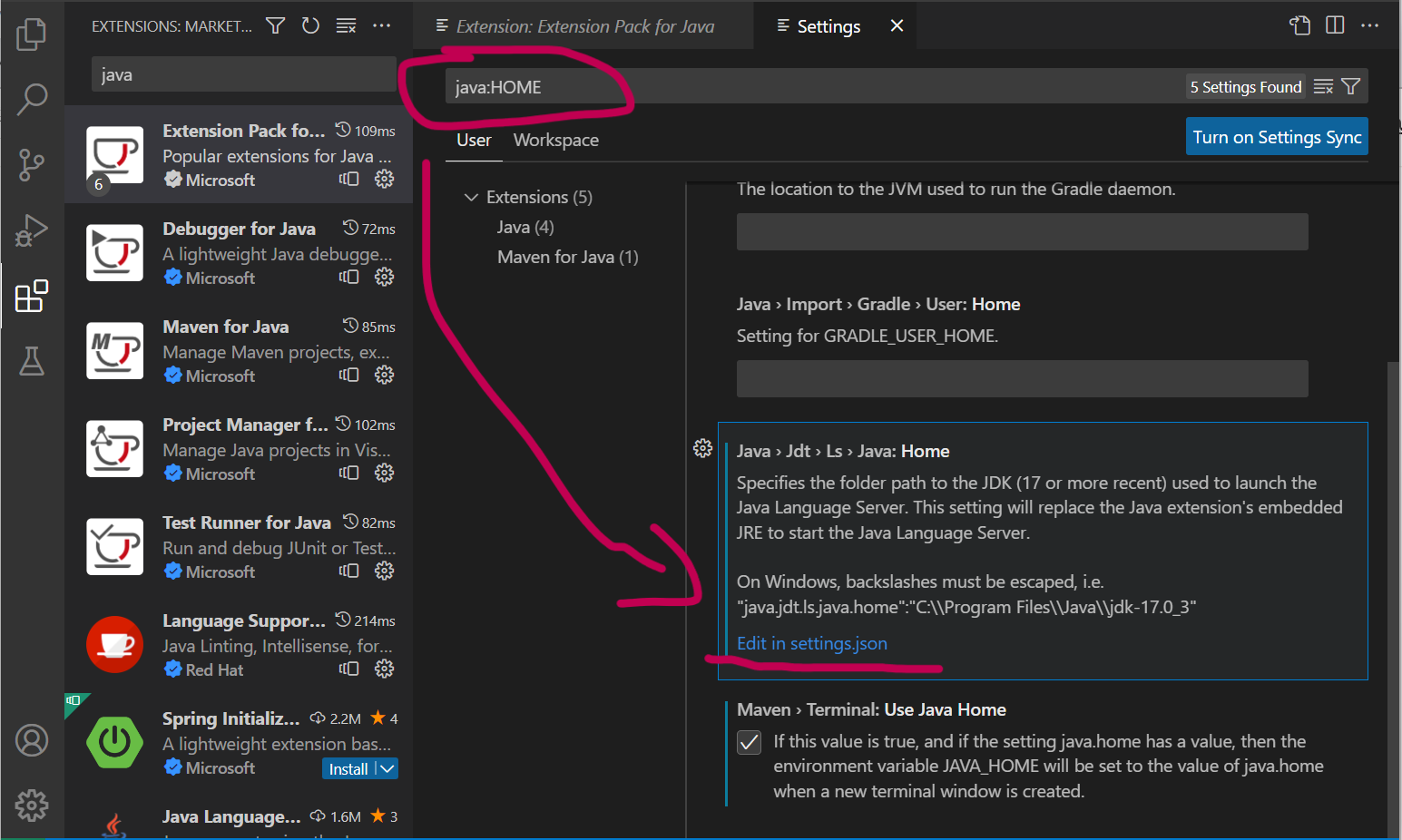1402x840 pixels.
Task: Open Install dropdown arrow for Spring Initializr
Action: tap(387, 768)
